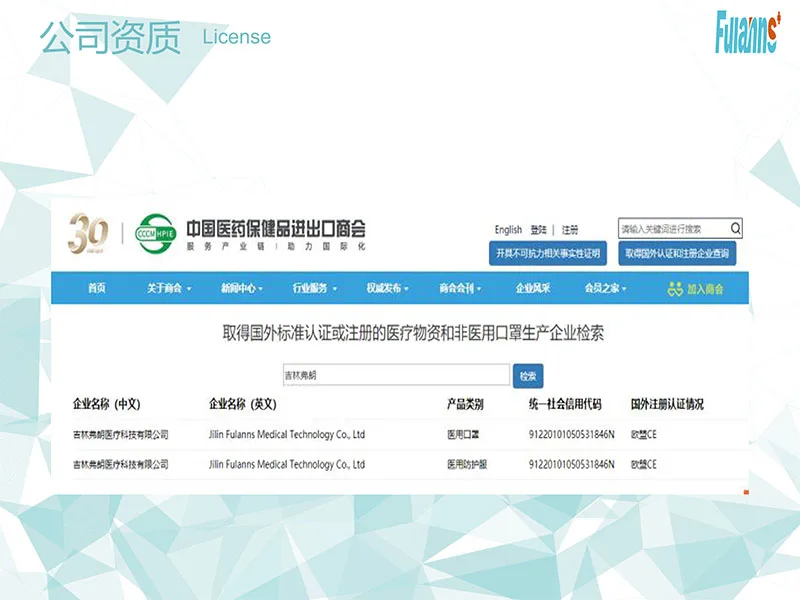Select 吉林弗朗医疗科技有限公司 in the 医用口罩 row
Screen dimensions: 800x600
point(121,435)
